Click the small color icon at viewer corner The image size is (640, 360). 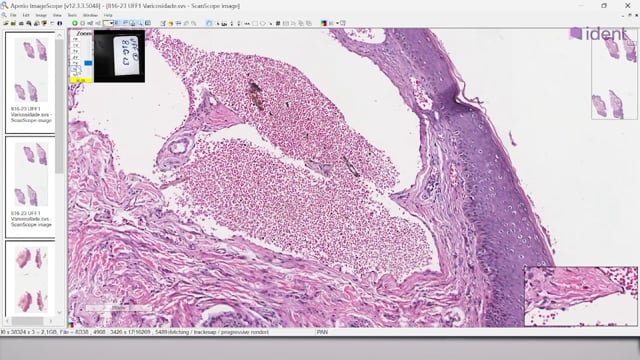pyautogui.click(x=71, y=325)
